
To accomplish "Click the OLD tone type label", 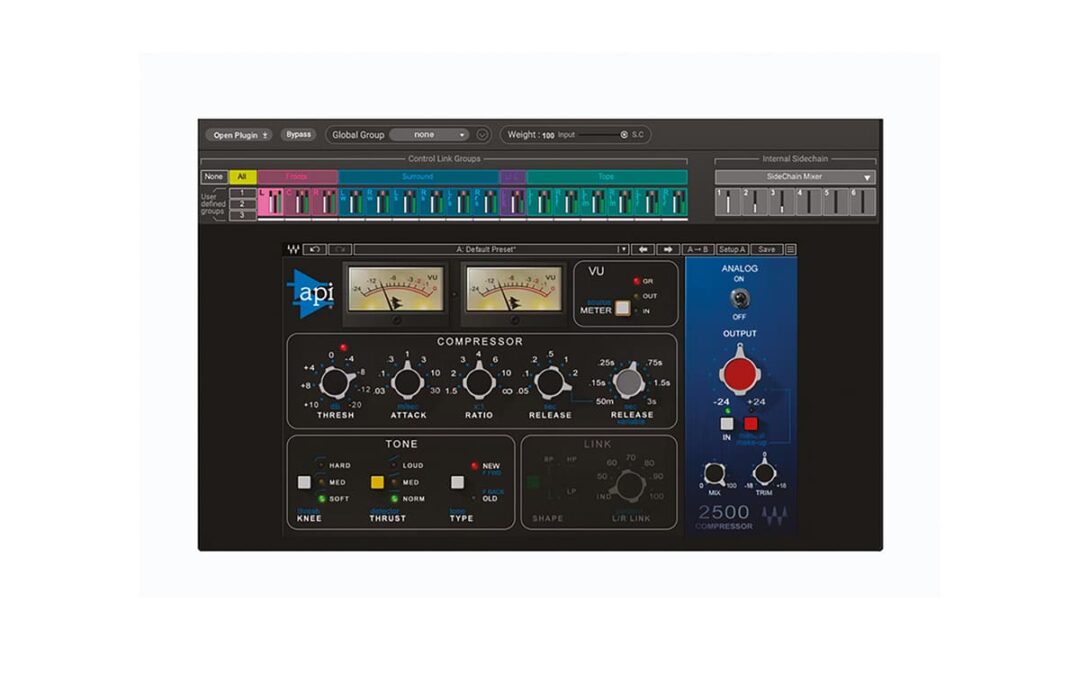I will pyautogui.click(x=490, y=499).
